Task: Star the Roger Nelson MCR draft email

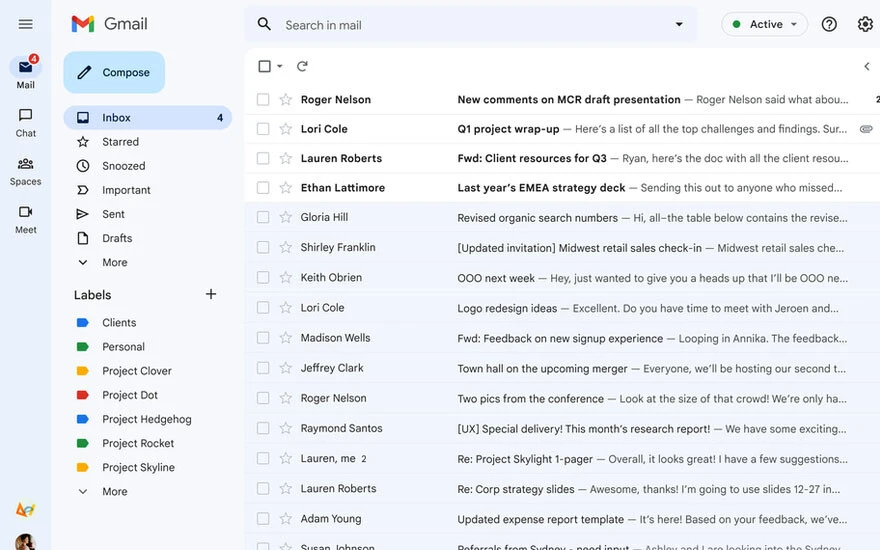Action: pyautogui.click(x=286, y=99)
